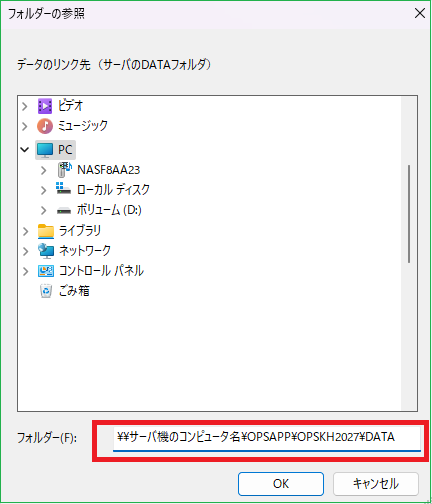The image size is (432, 504).
Task: Click the ネットワーク icon
Action: coord(46,251)
